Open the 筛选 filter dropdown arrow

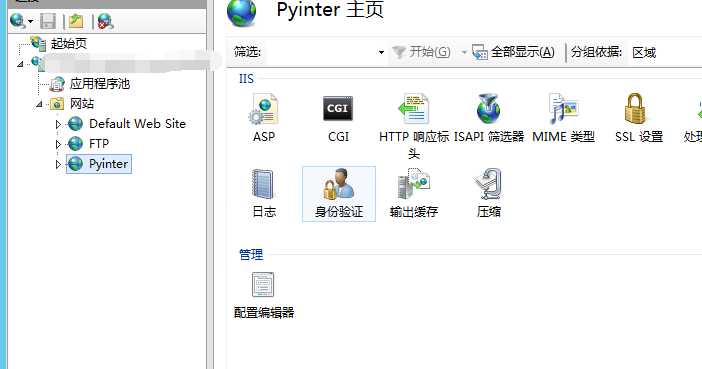(381, 52)
